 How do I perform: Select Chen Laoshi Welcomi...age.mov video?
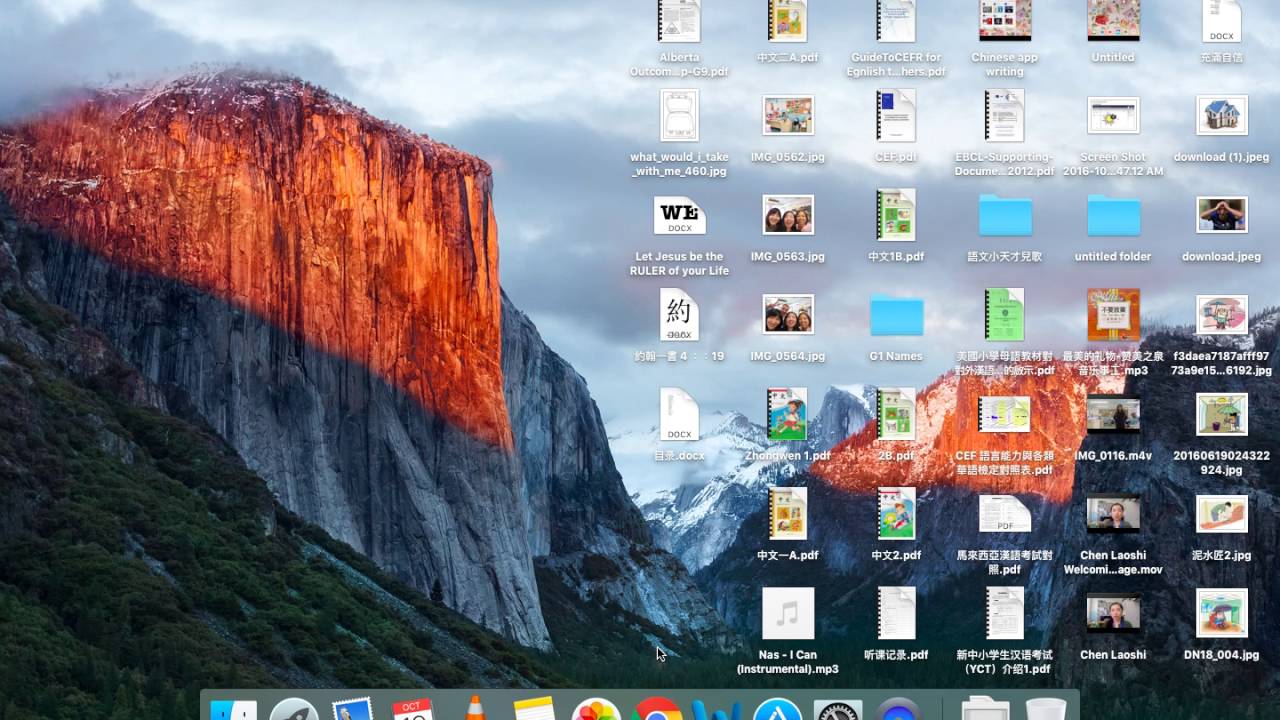[1113, 513]
